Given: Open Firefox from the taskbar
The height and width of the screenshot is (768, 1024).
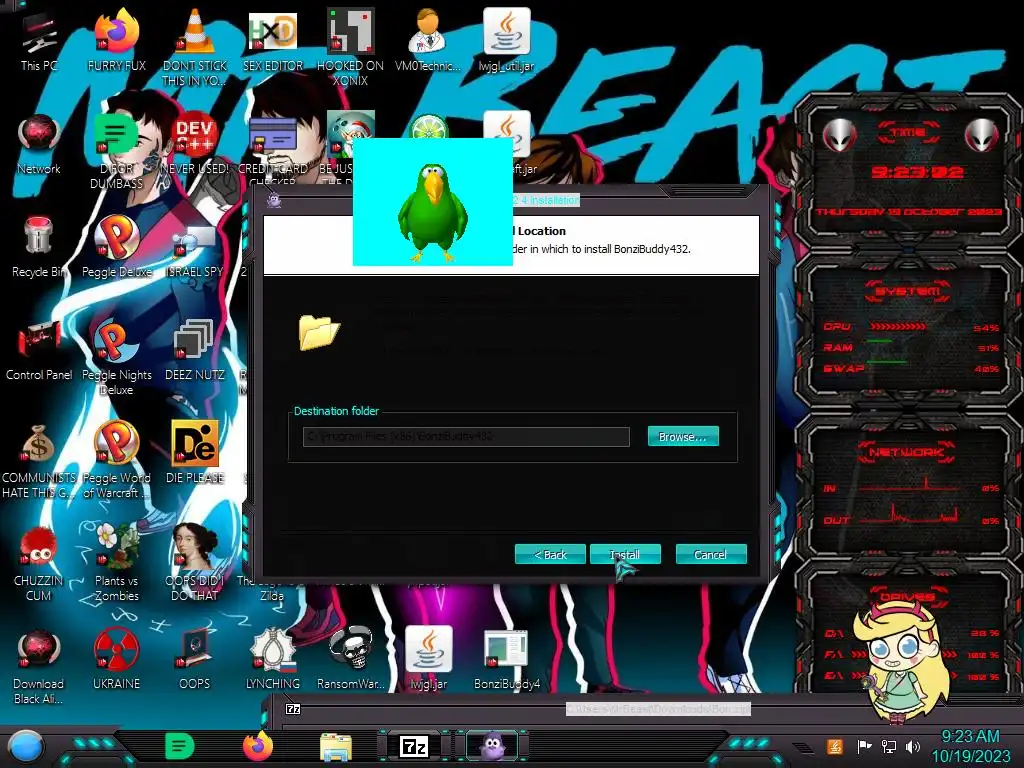Looking at the screenshot, I should [258, 746].
